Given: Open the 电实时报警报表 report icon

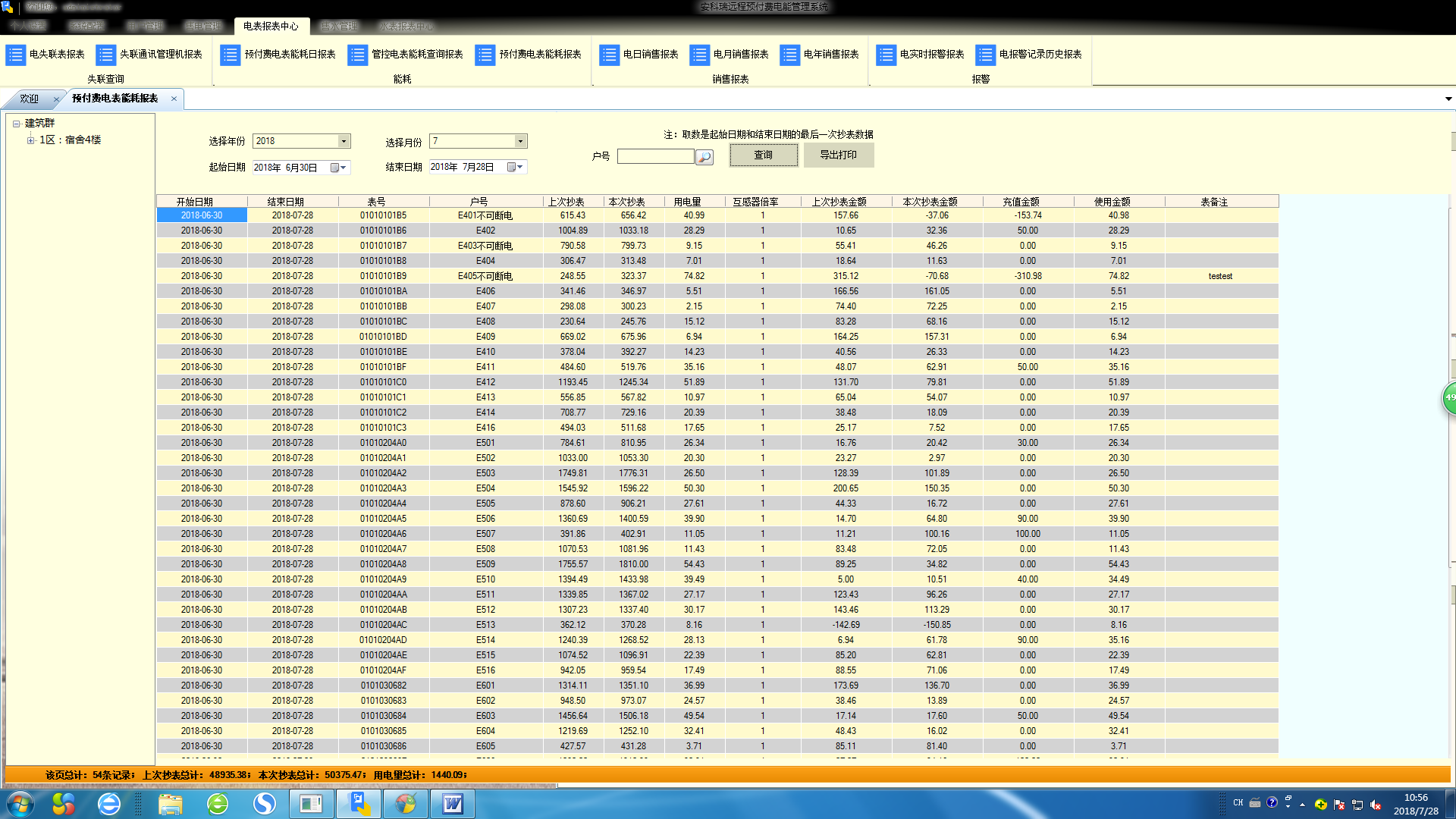Looking at the screenshot, I should [886, 55].
